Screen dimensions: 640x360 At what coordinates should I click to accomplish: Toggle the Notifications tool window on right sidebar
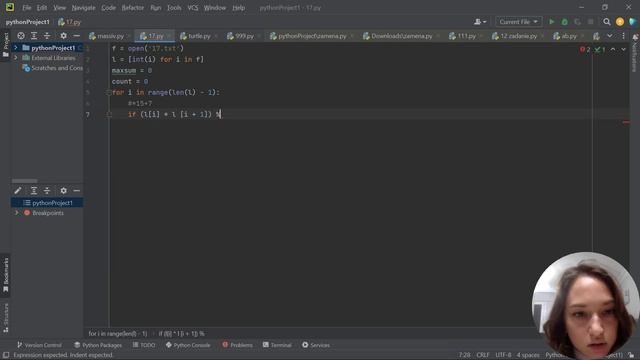coord(635,52)
